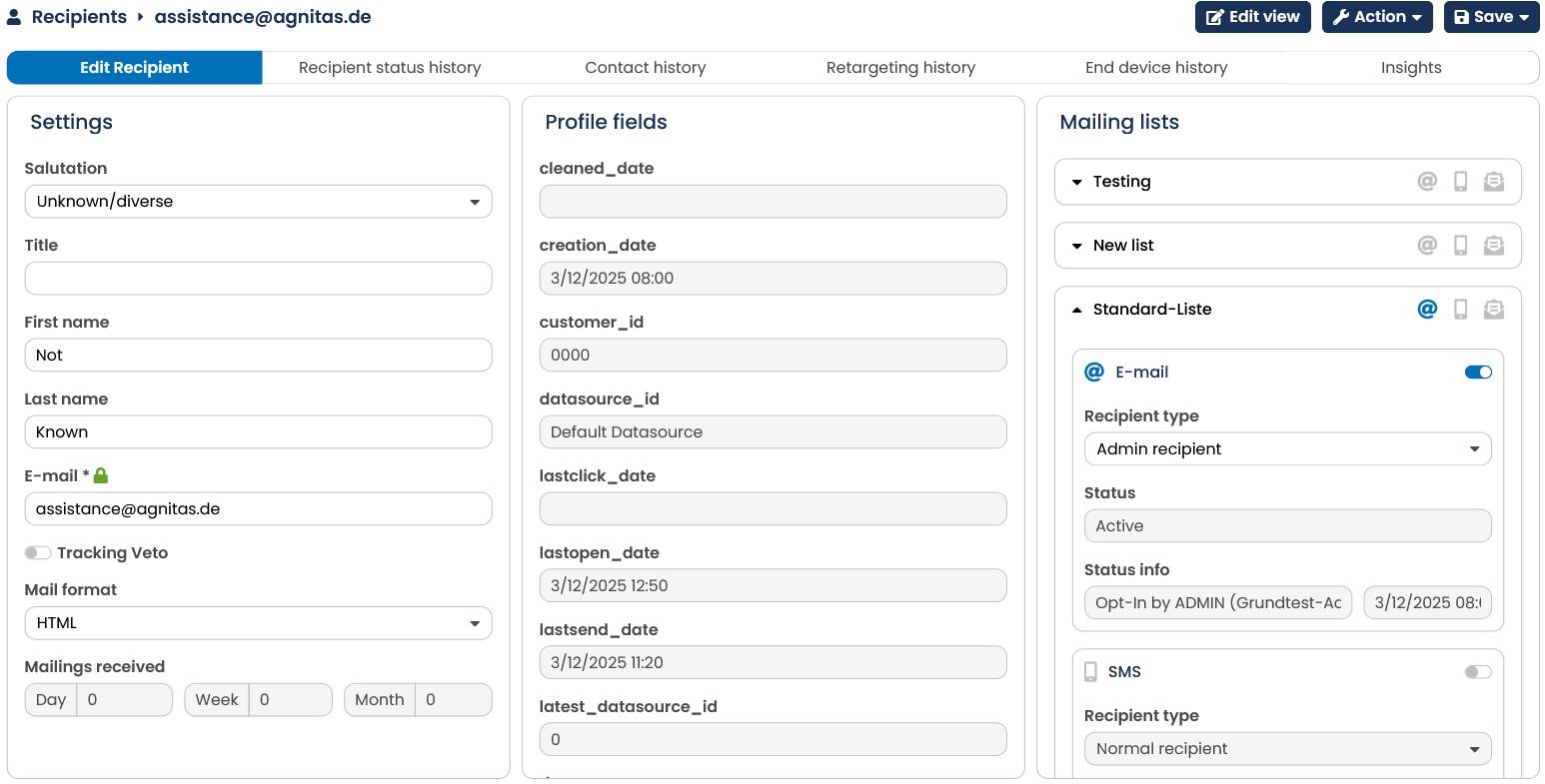Click the phone icon on Standard-Liste row
This screenshot has width=1545, height=784.
pyautogui.click(x=1460, y=310)
